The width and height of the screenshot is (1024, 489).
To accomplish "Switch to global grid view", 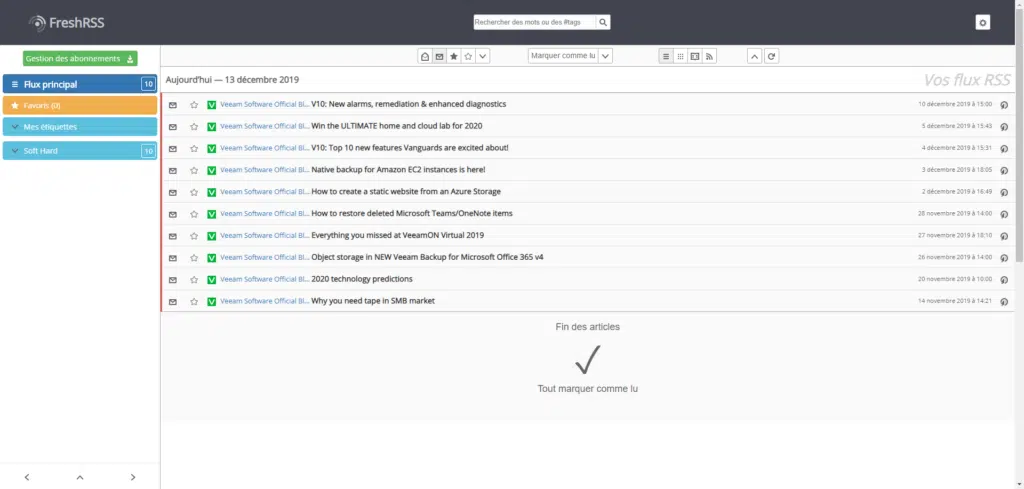I will [x=680, y=57].
